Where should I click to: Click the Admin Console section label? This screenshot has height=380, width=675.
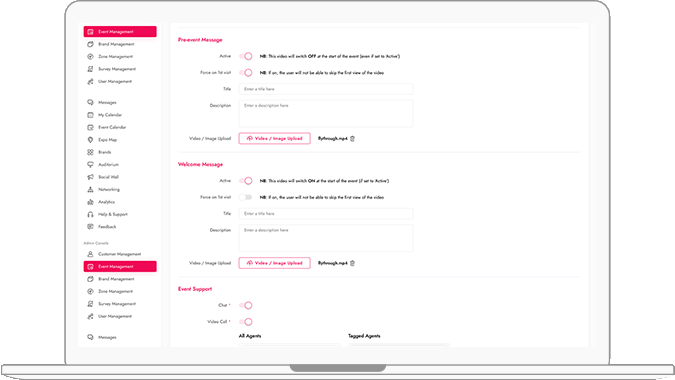pyautogui.click(x=96, y=243)
